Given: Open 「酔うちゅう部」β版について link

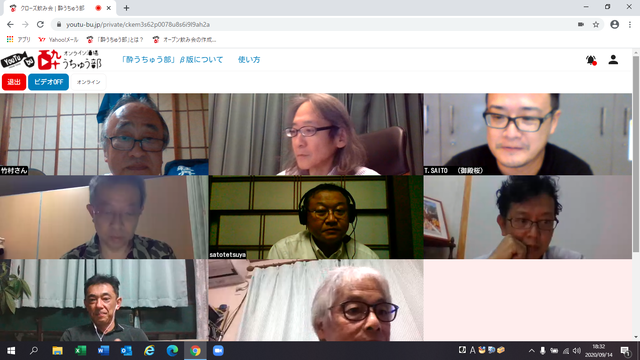Looking at the screenshot, I should point(172,60).
